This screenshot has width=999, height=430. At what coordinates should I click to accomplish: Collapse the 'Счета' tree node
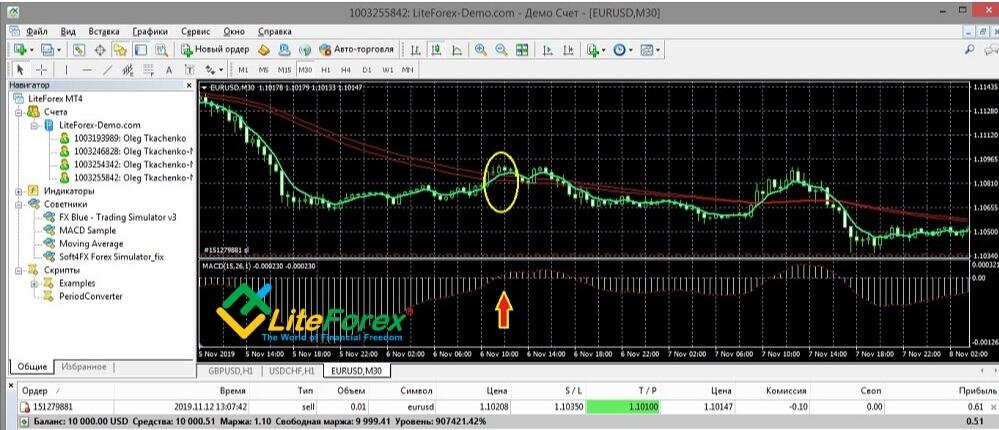[20, 112]
